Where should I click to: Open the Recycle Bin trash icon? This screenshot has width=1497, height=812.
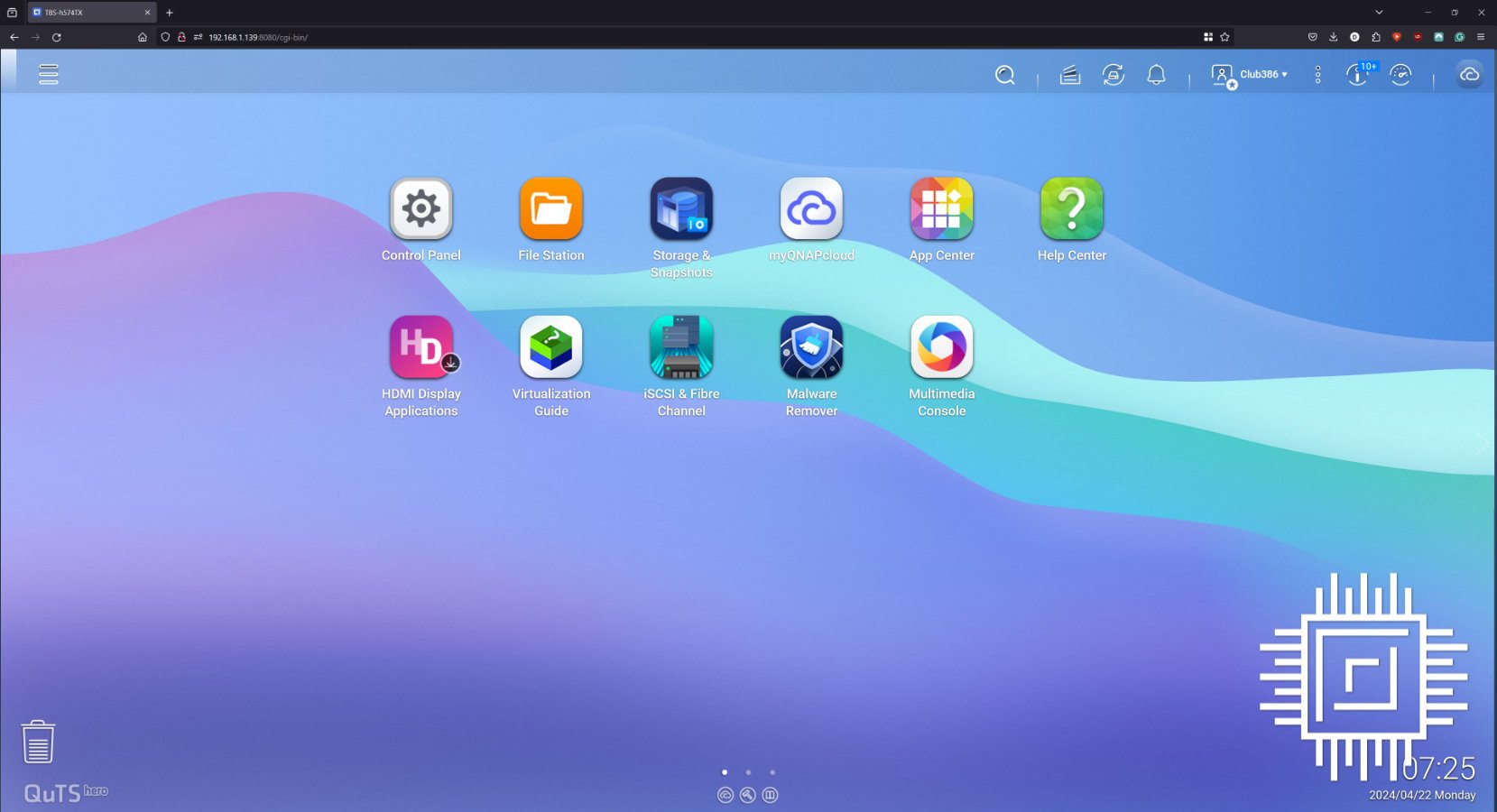point(38,742)
